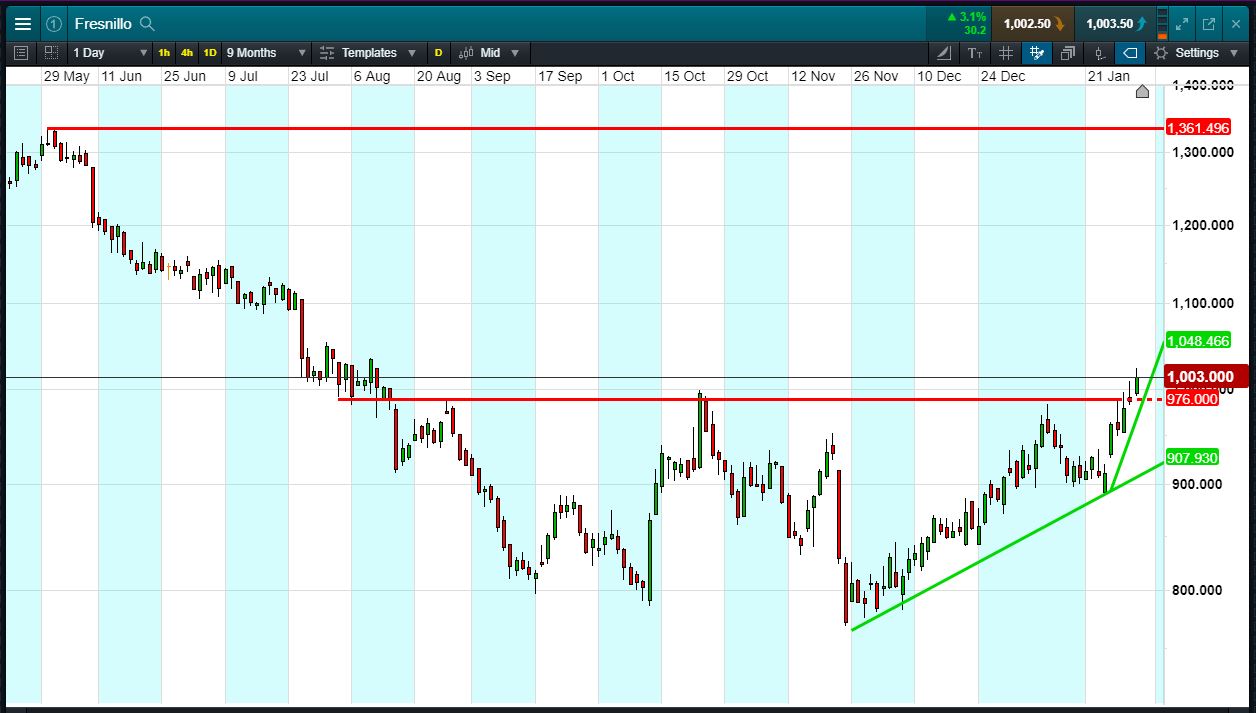The width and height of the screenshot is (1256, 713).
Task: Select the 1D interval shortcut
Action: coord(210,53)
